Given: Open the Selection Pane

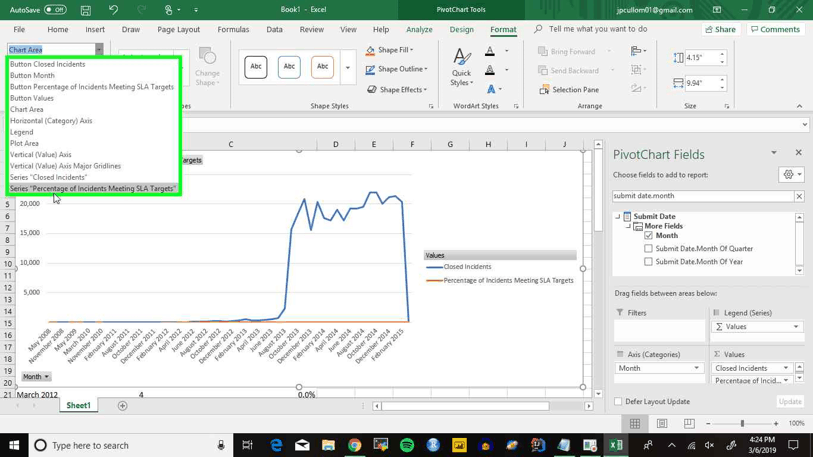Looking at the screenshot, I should pos(569,89).
